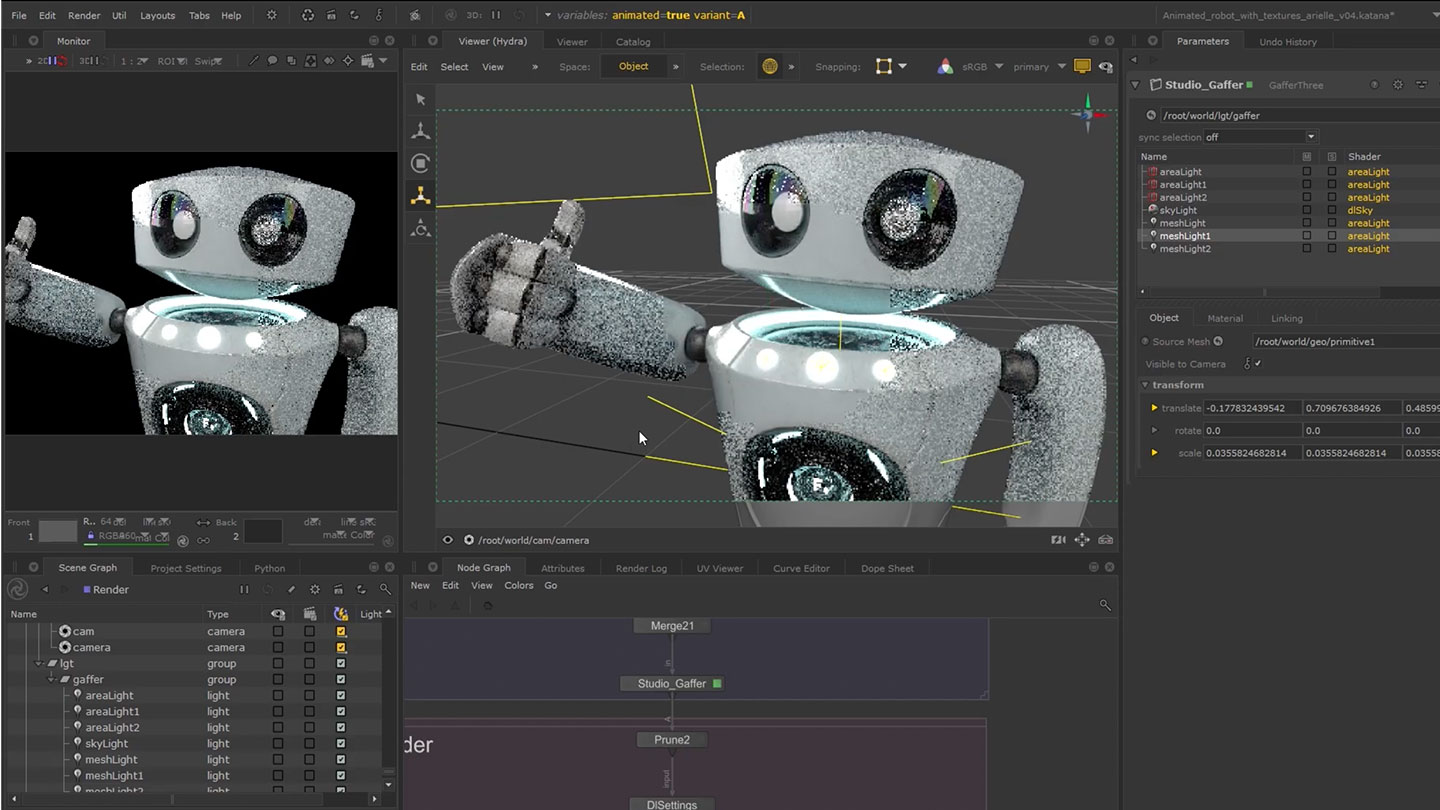Click the Source Mesh path field

pos(1345,342)
